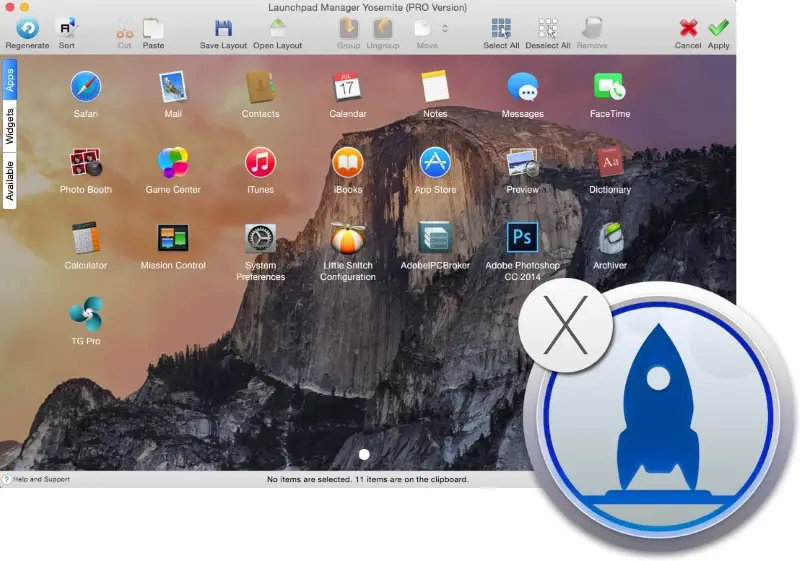The height and width of the screenshot is (561, 800).
Task: Select the App Store icon
Action: click(435, 163)
